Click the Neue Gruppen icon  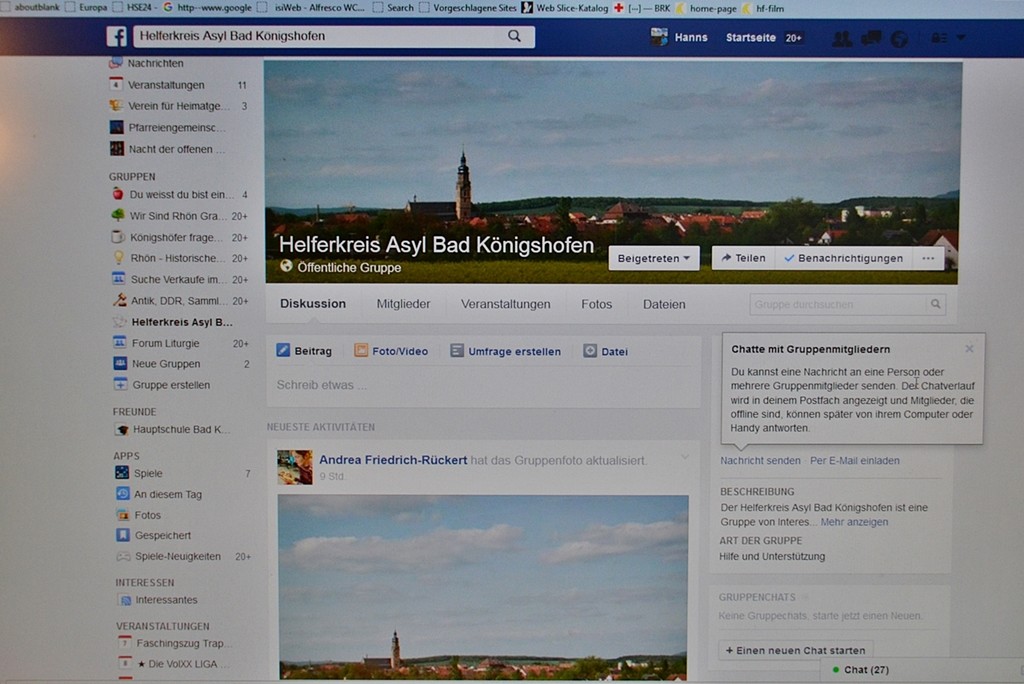[x=120, y=363]
